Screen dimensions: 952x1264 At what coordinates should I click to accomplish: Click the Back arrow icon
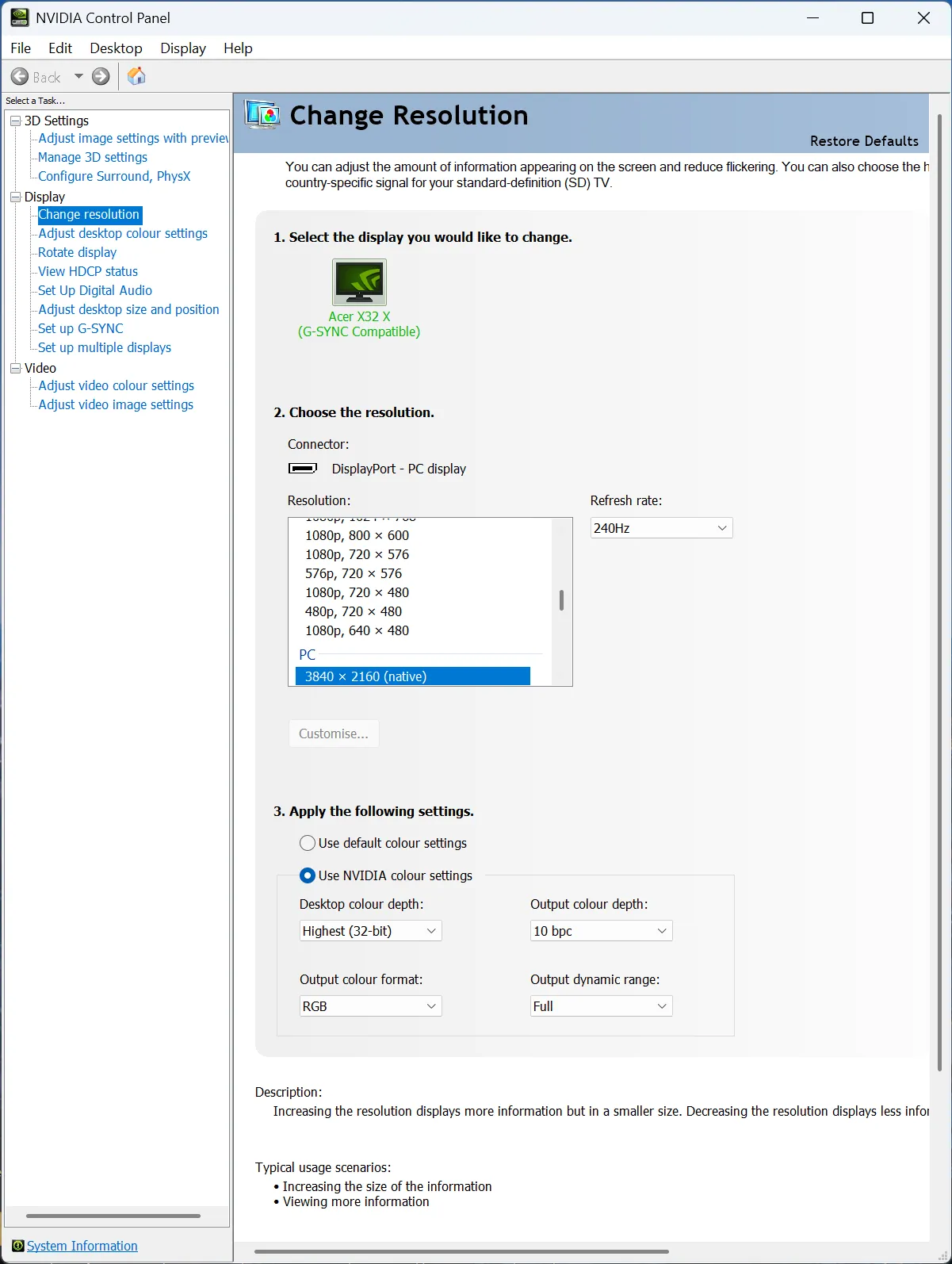point(20,77)
